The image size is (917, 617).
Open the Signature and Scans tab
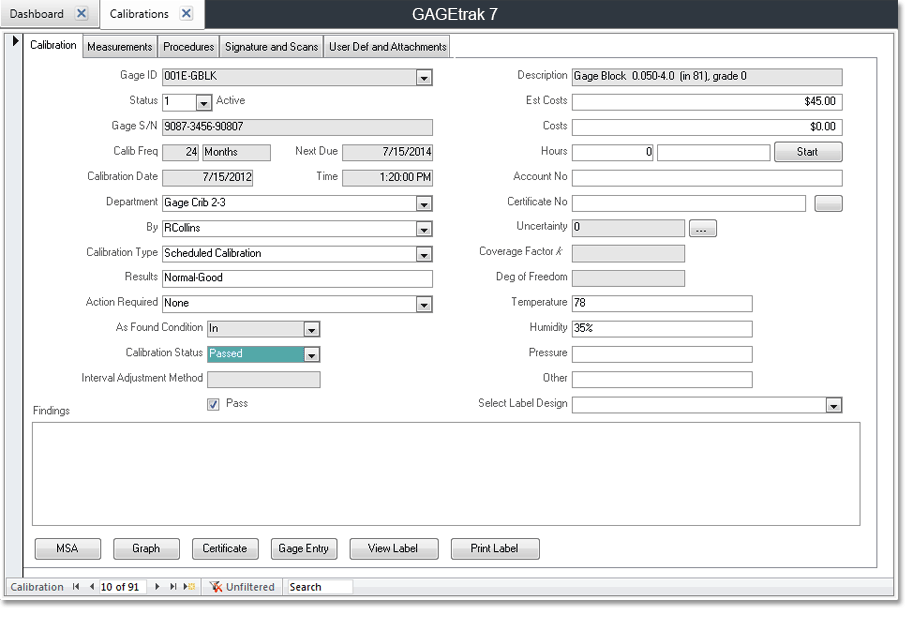point(270,46)
